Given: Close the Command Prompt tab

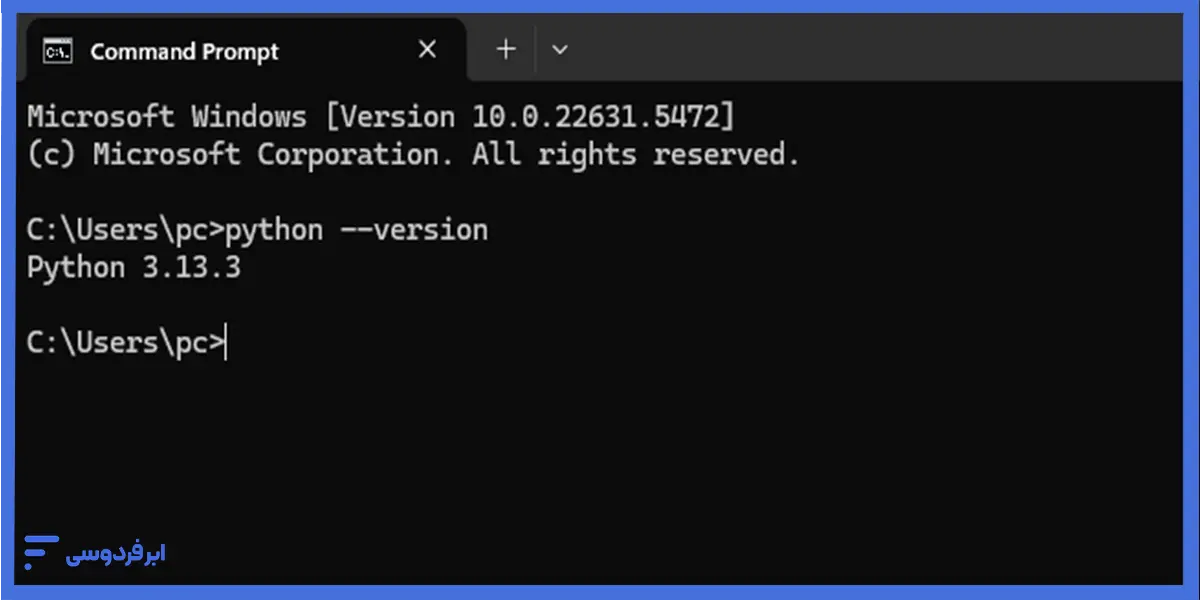Looking at the screenshot, I should tap(427, 49).
